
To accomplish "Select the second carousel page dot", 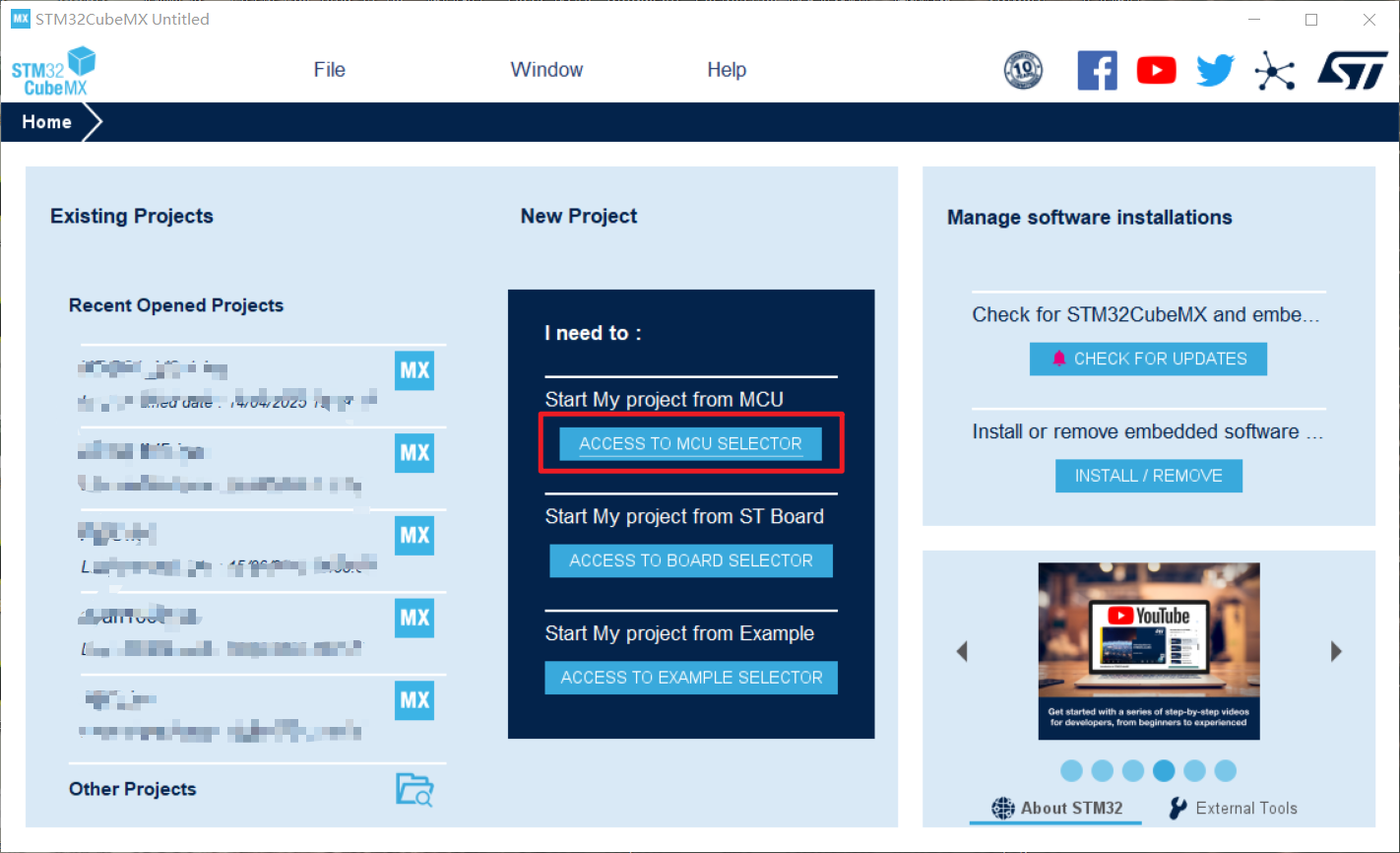I will [x=1103, y=770].
